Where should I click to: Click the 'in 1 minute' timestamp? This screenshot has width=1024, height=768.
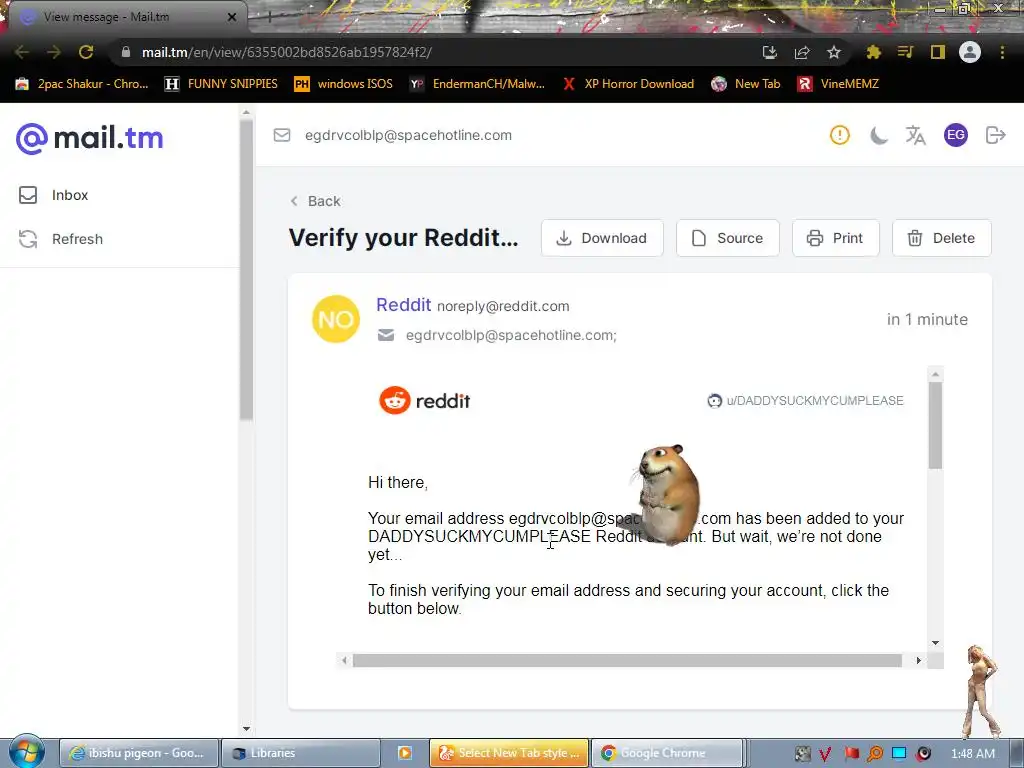(927, 319)
